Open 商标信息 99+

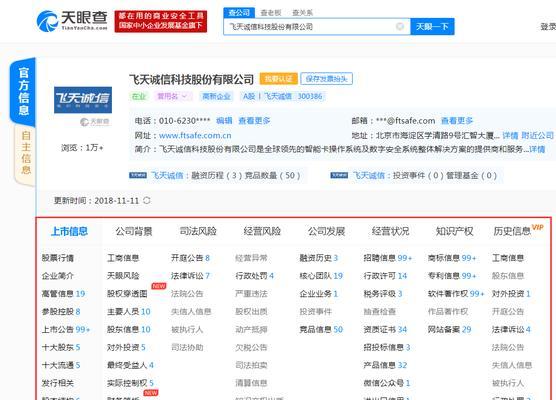452,258
